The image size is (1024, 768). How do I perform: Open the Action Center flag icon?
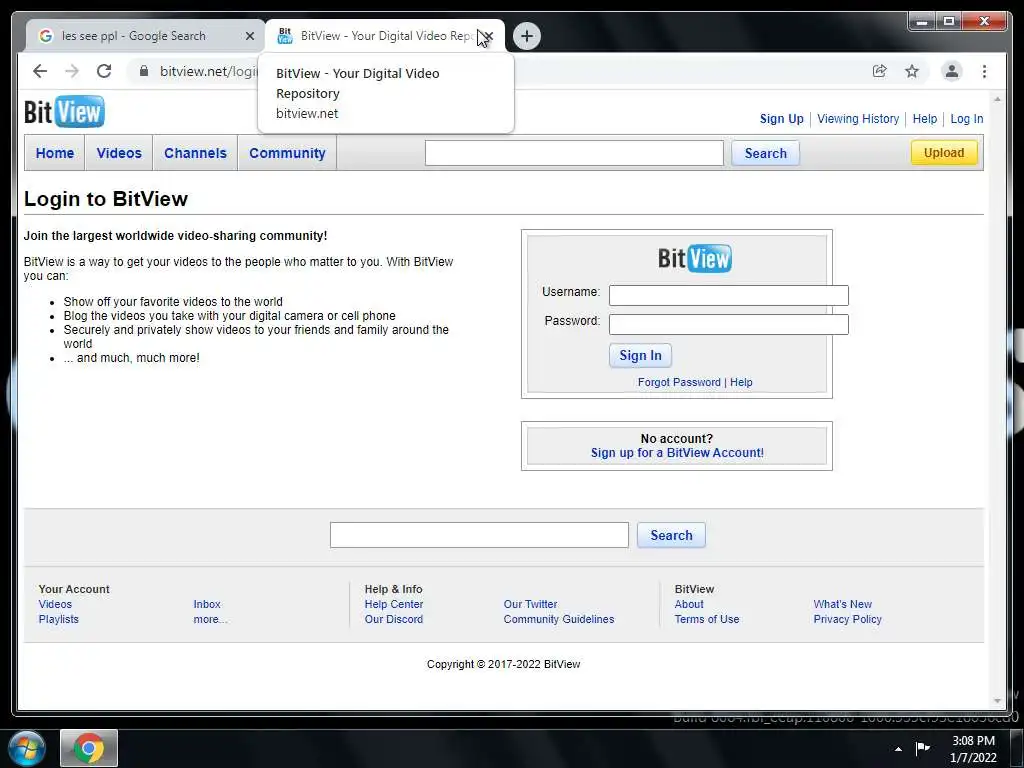coord(922,748)
